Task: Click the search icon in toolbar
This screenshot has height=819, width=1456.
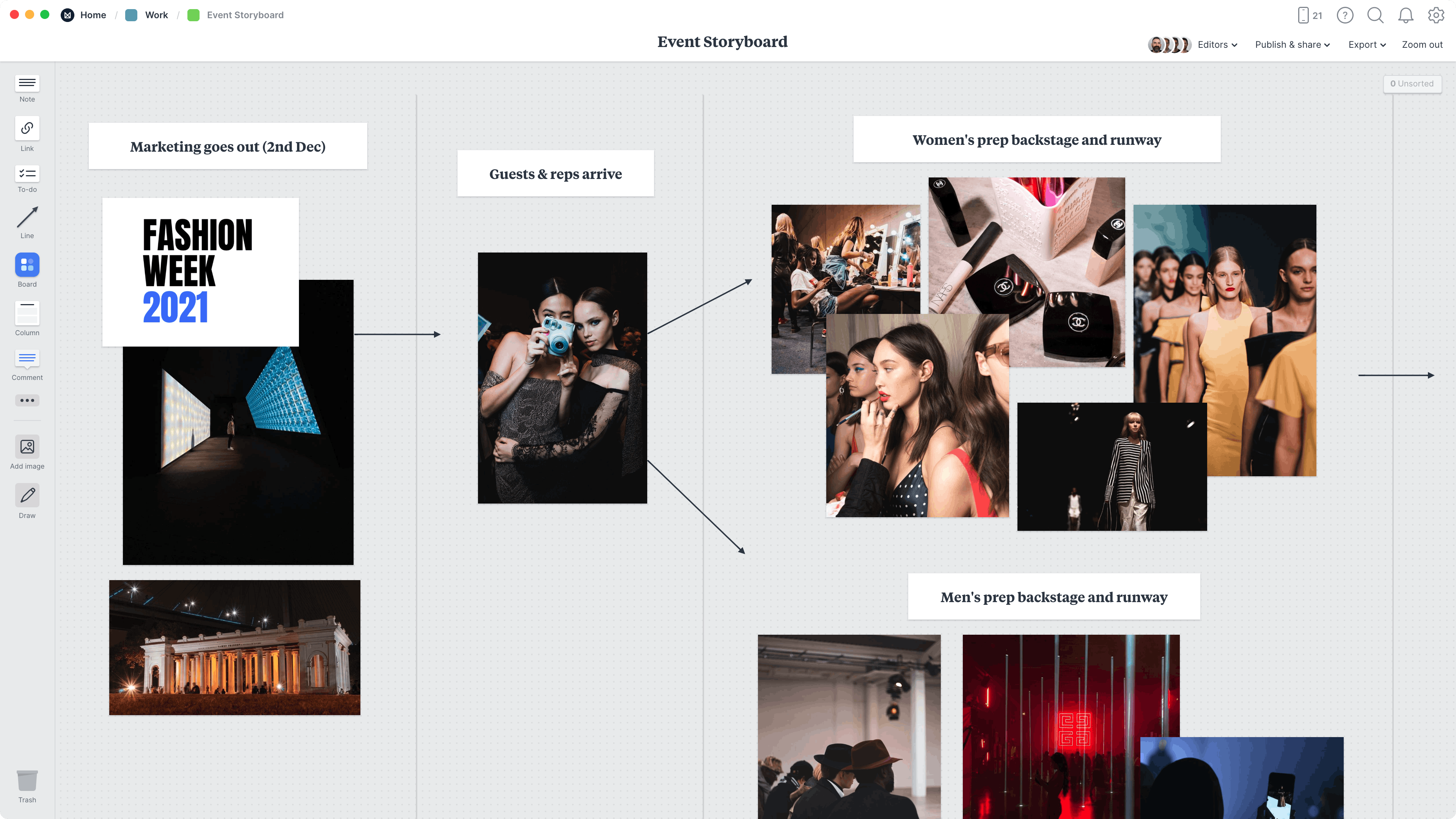Action: pyautogui.click(x=1375, y=15)
